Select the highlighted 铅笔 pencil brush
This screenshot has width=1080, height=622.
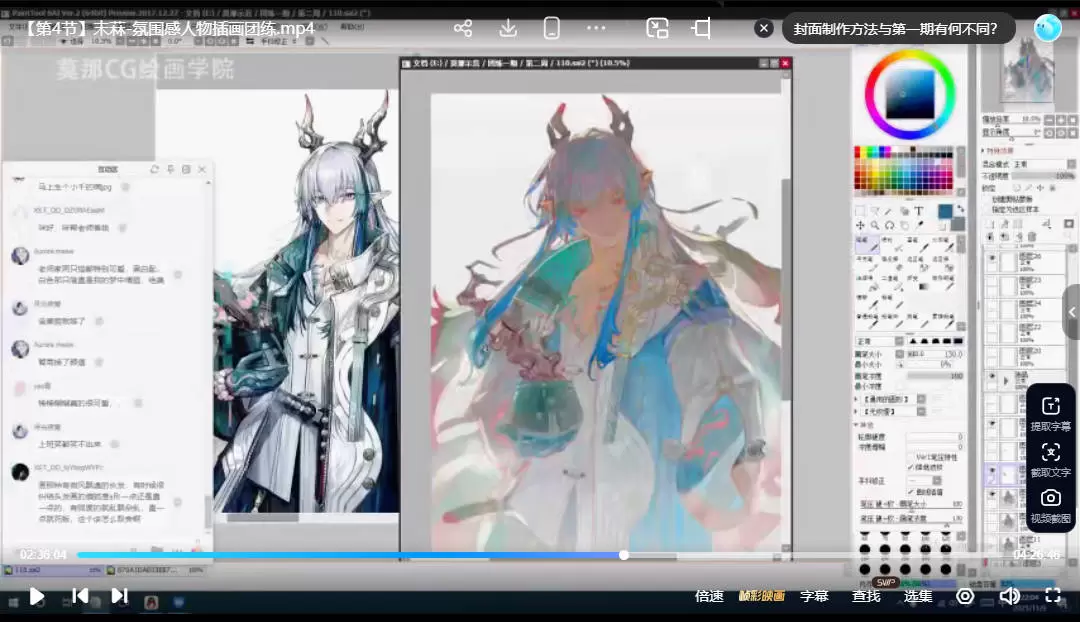pos(866,243)
